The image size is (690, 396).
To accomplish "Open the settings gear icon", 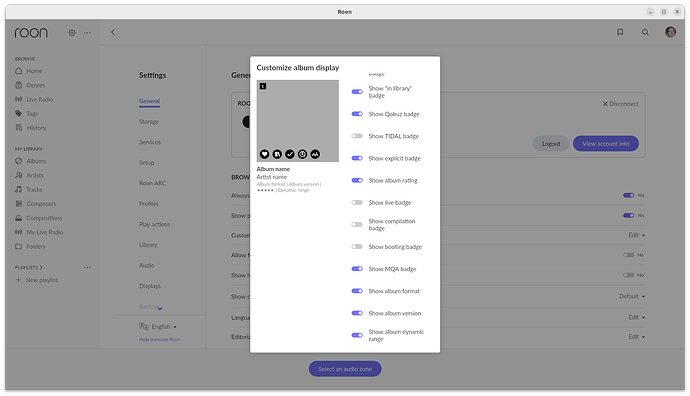I will tap(72, 33).
